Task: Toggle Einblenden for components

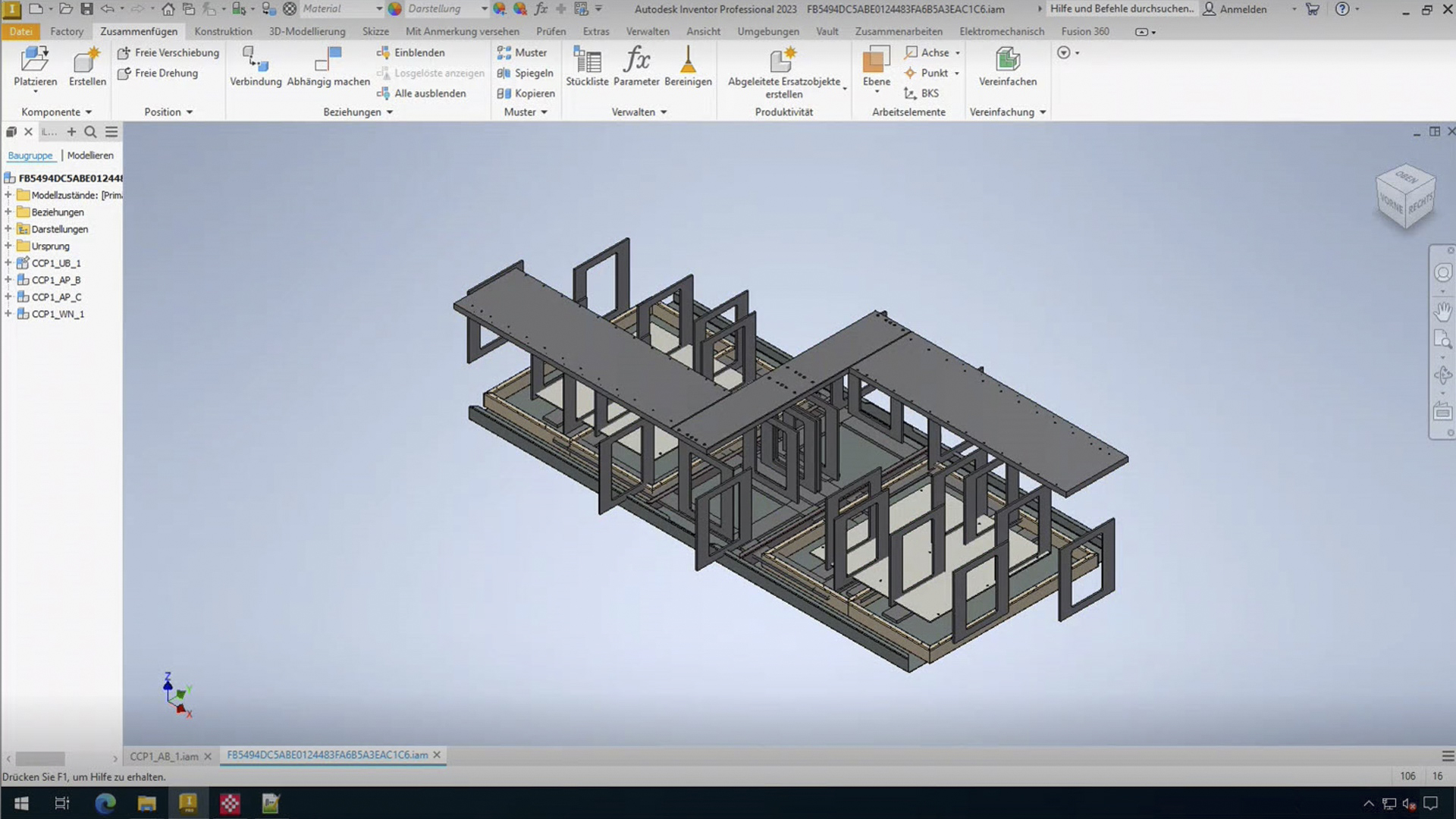Action: pos(410,52)
